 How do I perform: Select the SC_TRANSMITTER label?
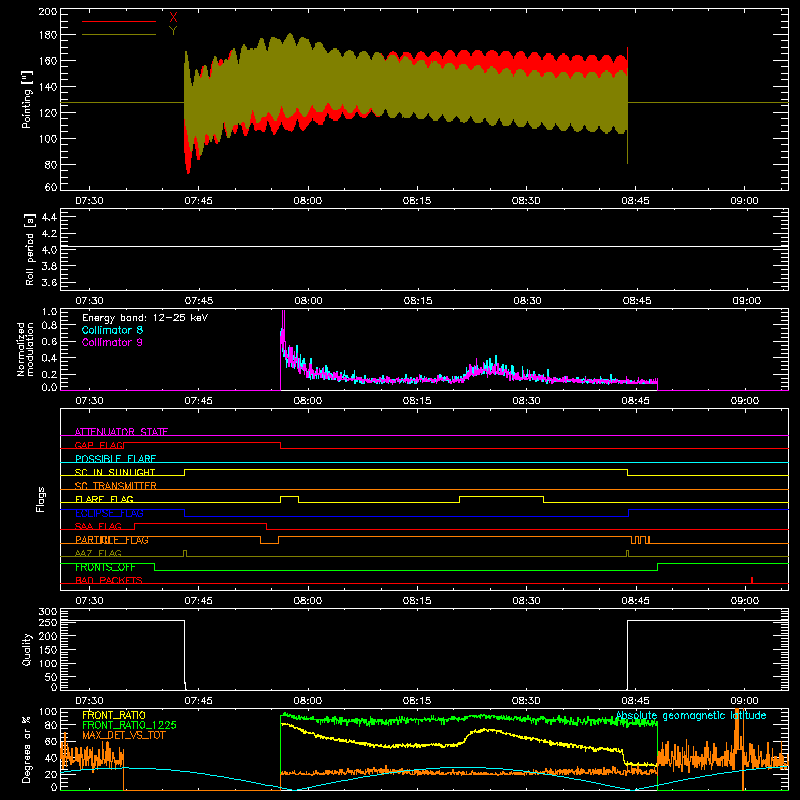pos(116,486)
